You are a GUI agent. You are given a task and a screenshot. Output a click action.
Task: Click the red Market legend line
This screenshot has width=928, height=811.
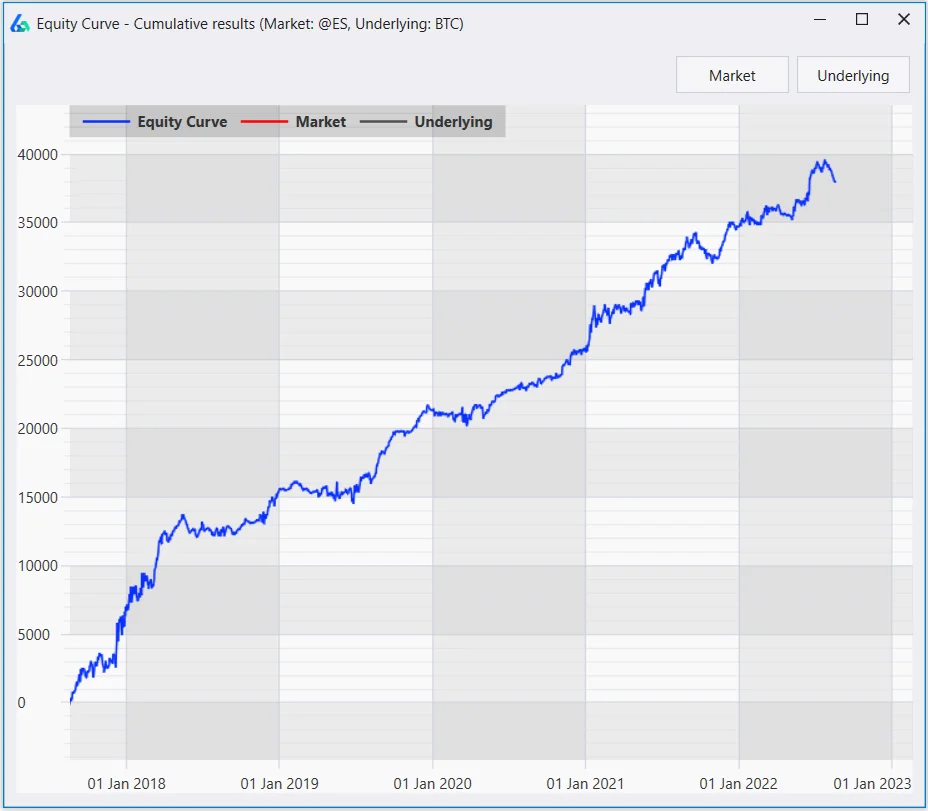click(265, 122)
